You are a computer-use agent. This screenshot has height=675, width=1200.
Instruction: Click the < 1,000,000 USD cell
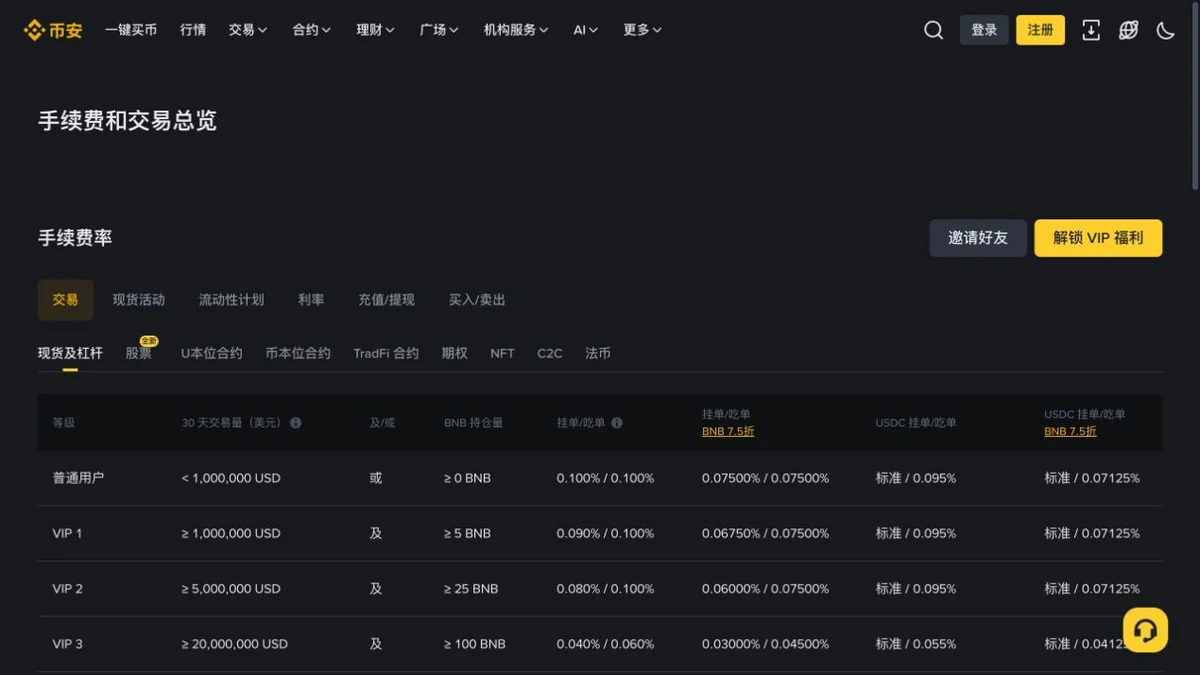pyautogui.click(x=231, y=478)
